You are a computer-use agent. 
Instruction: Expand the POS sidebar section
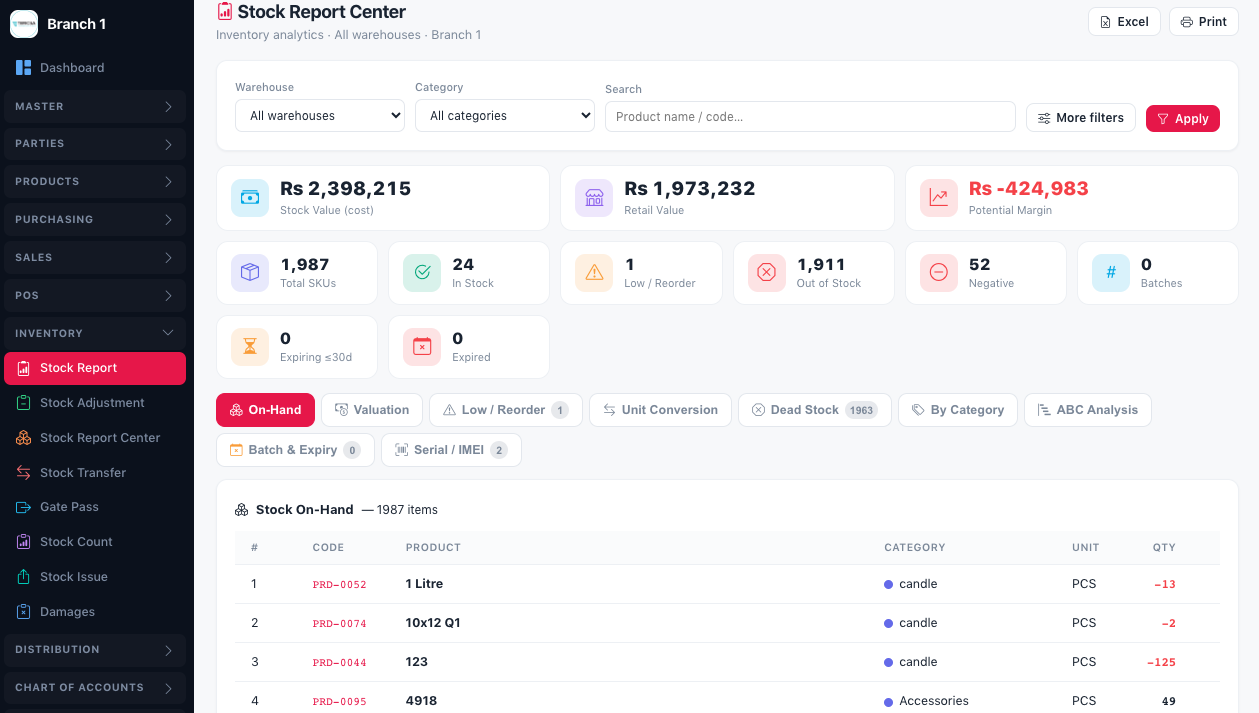[95, 296]
